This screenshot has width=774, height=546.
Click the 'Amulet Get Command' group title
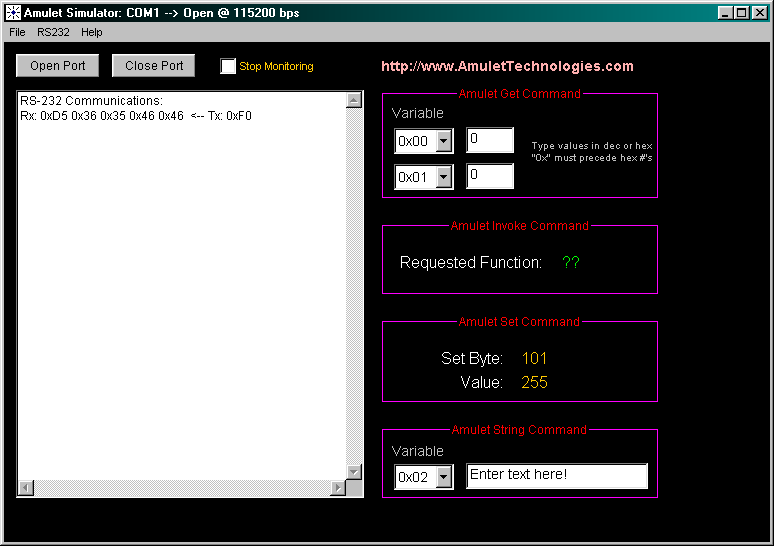(520, 94)
